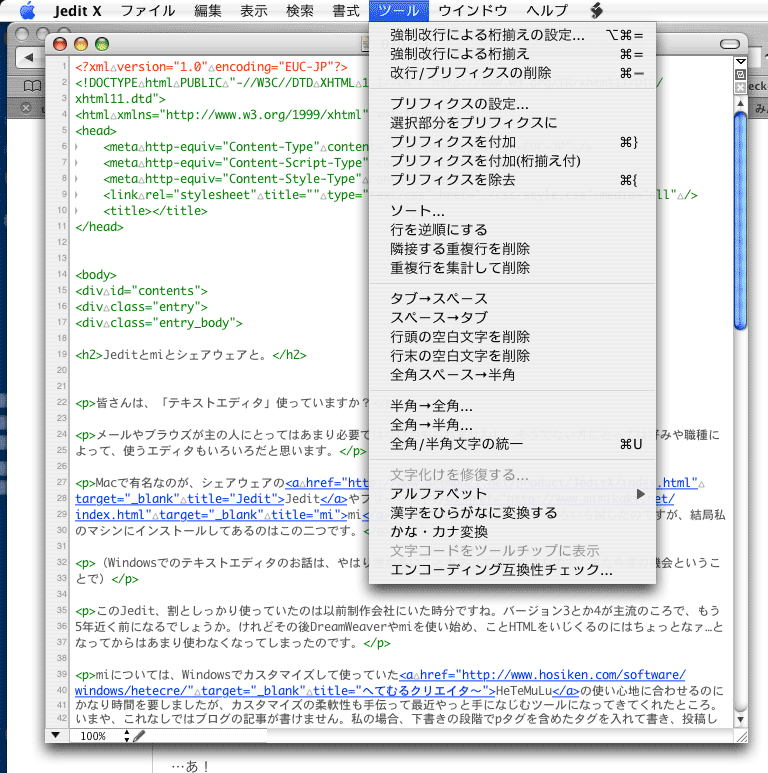
Task: Open the 100% zoom selector
Action: [x=105, y=736]
